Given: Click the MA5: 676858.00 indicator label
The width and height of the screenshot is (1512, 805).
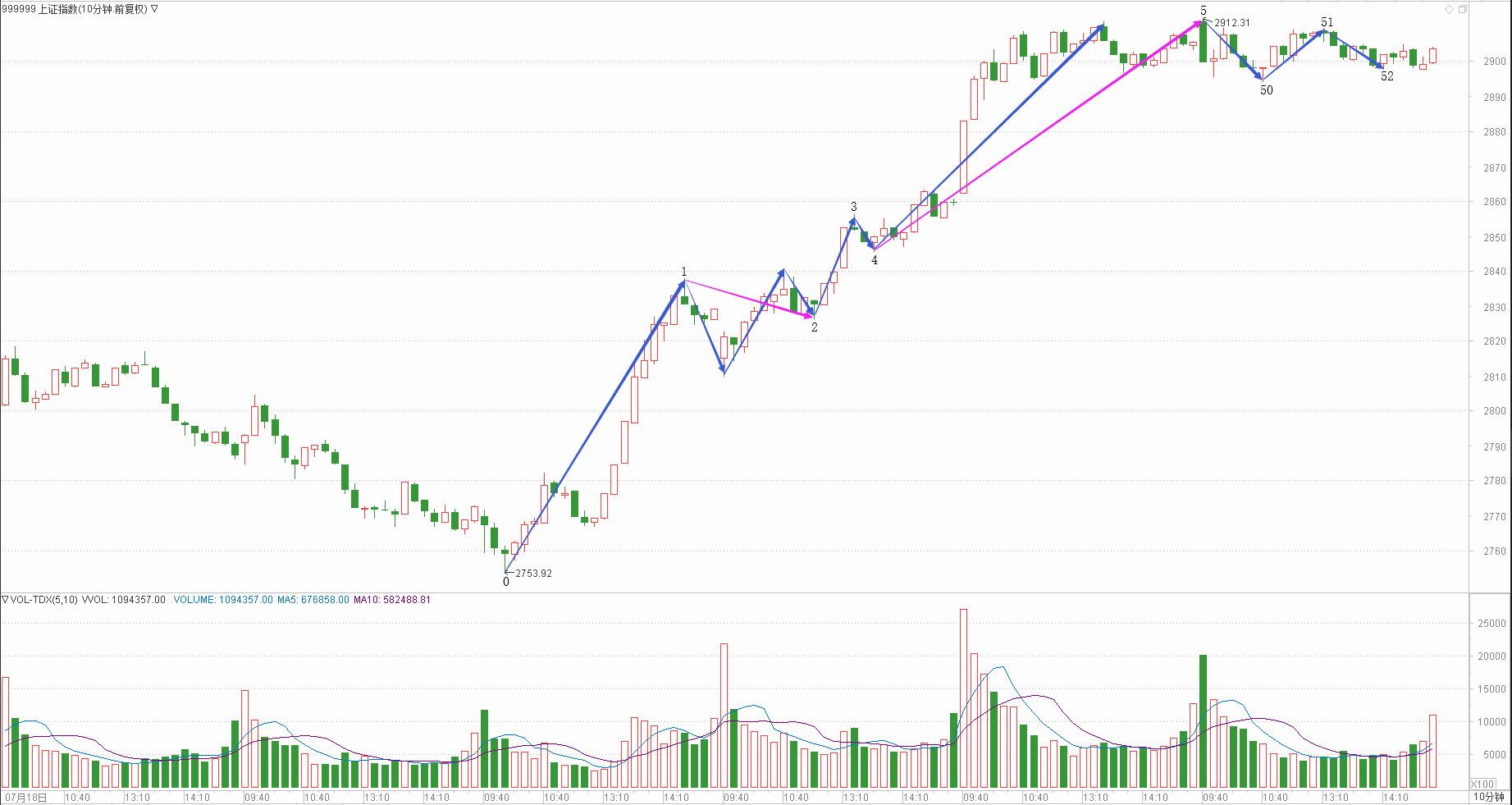Looking at the screenshot, I should [x=313, y=600].
